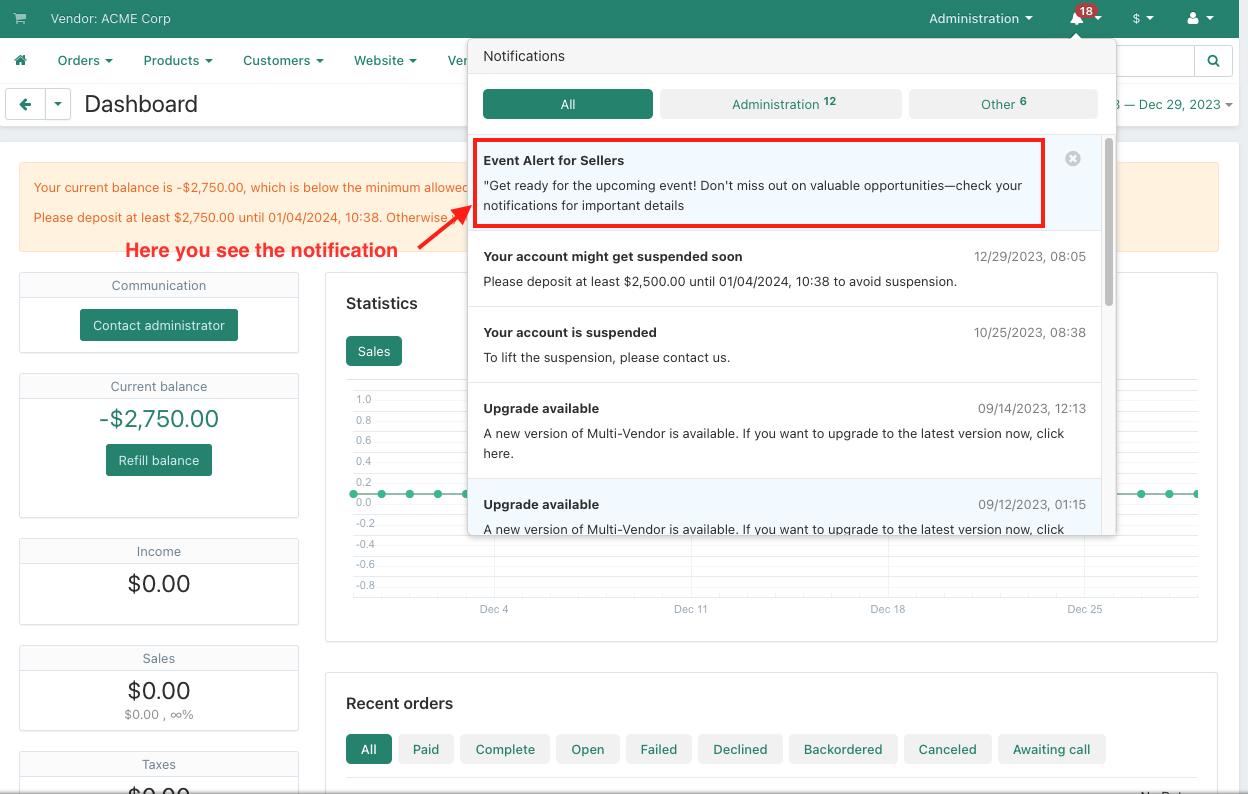This screenshot has width=1248, height=794.
Task: Click the Contact administrator button
Action: pyautogui.click(x=159, y=325)
